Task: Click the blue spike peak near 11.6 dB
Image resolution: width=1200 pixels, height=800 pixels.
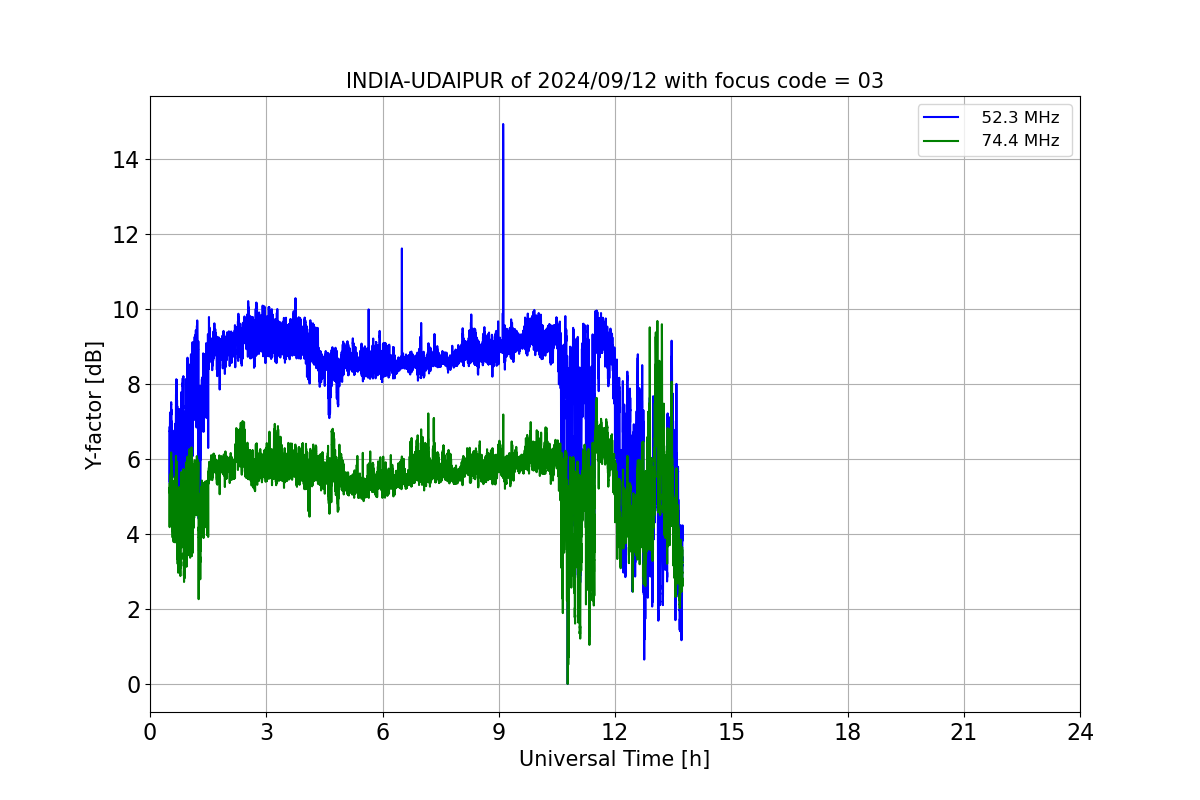Action: click(402, 249)
